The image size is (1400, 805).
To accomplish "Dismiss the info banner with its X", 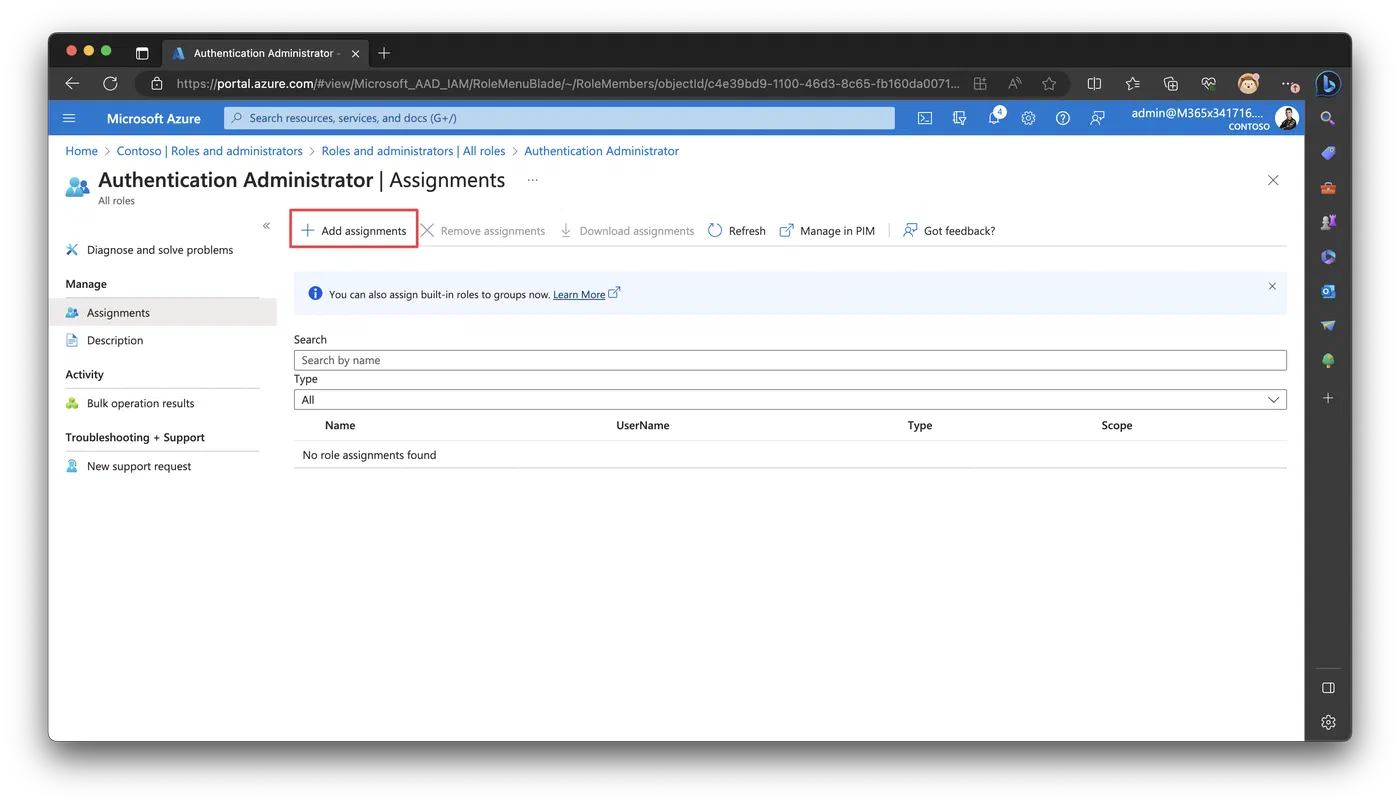I will 1272,286.
